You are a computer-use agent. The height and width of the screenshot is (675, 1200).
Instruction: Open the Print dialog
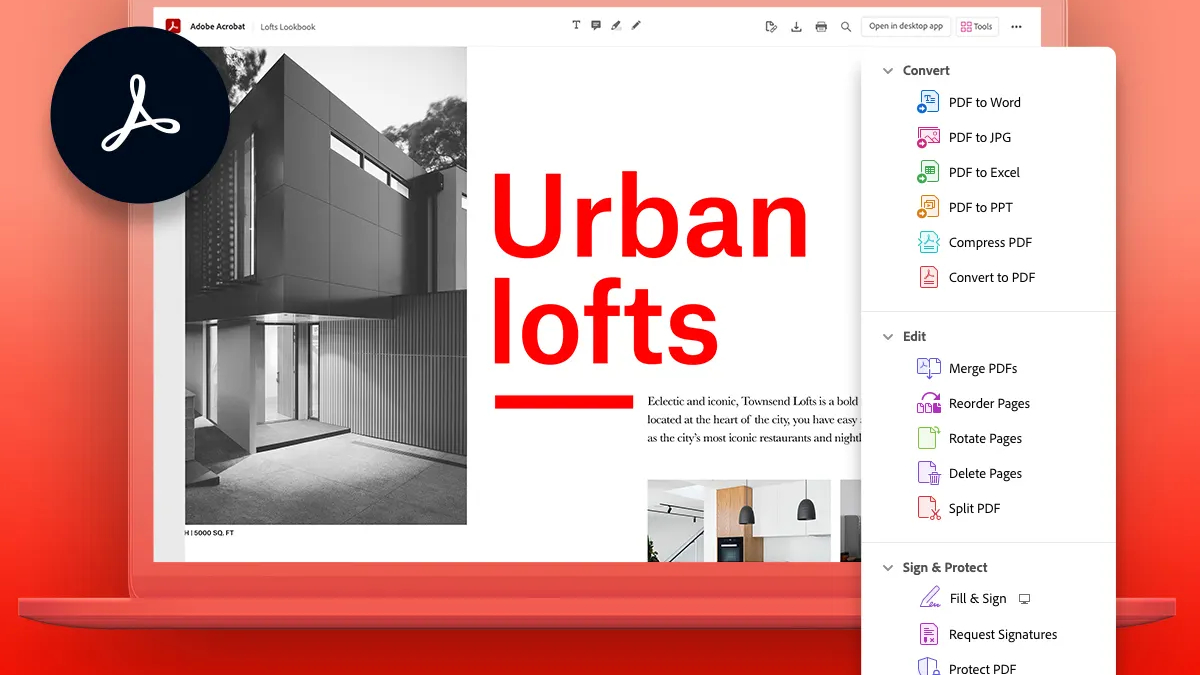pyautogui.click(x=821, y=26)
